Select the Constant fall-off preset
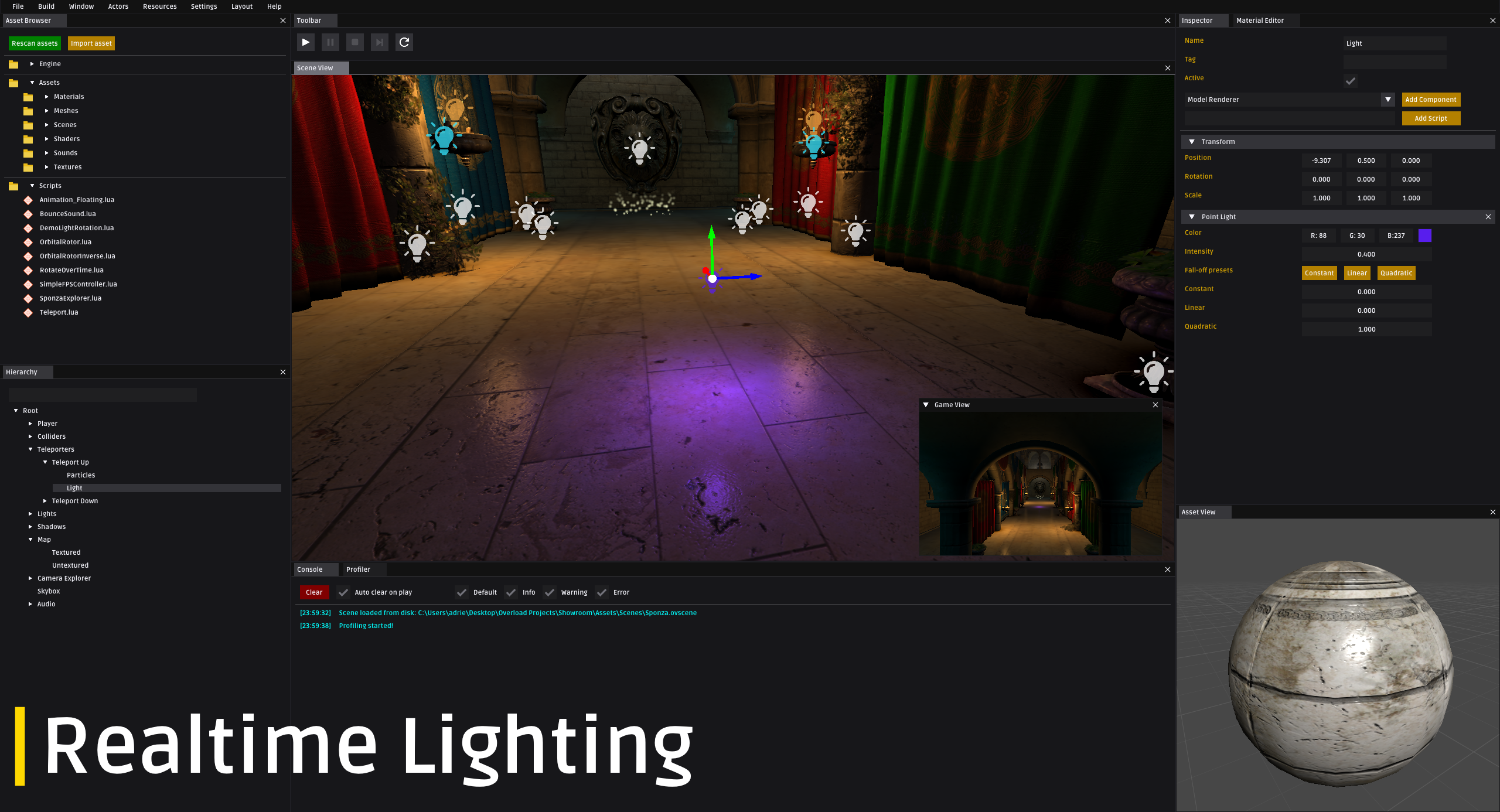 pyautogui.click(x=1318, y=272)
